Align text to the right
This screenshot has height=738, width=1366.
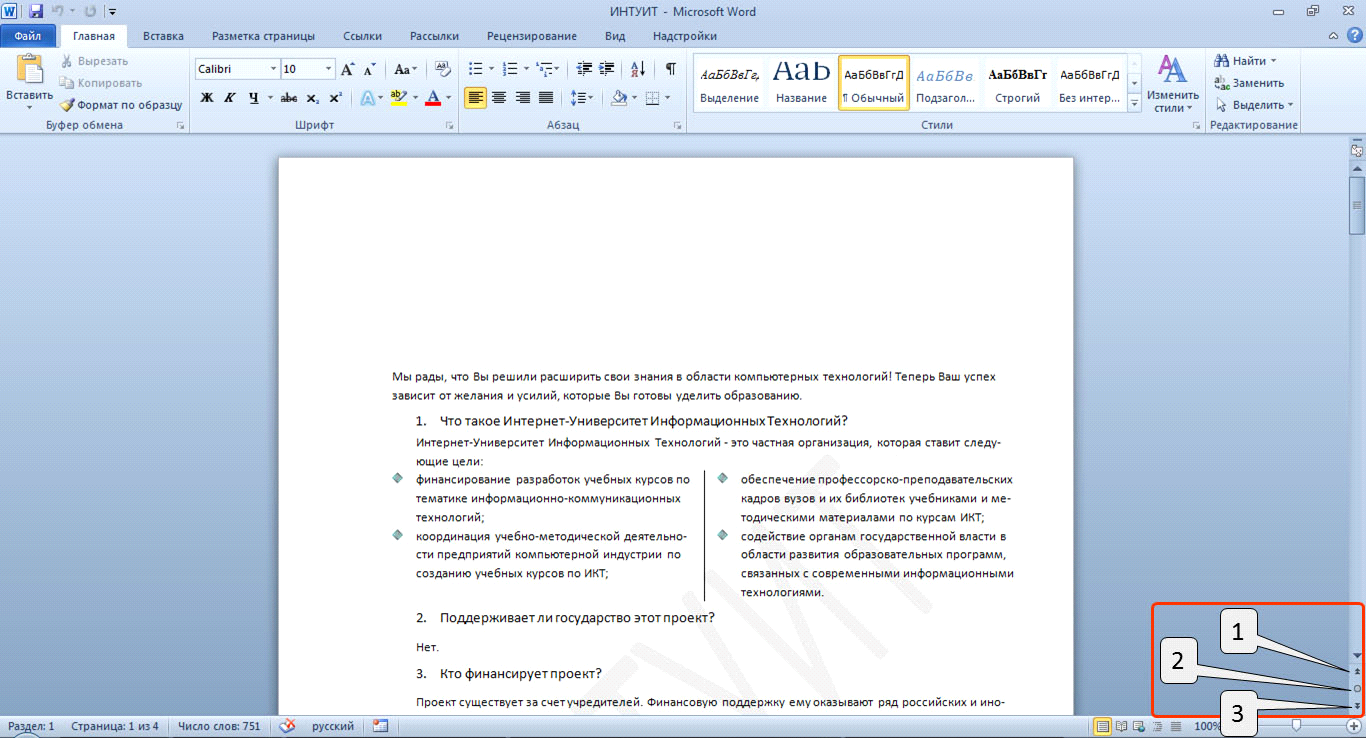tap(522, 98)
